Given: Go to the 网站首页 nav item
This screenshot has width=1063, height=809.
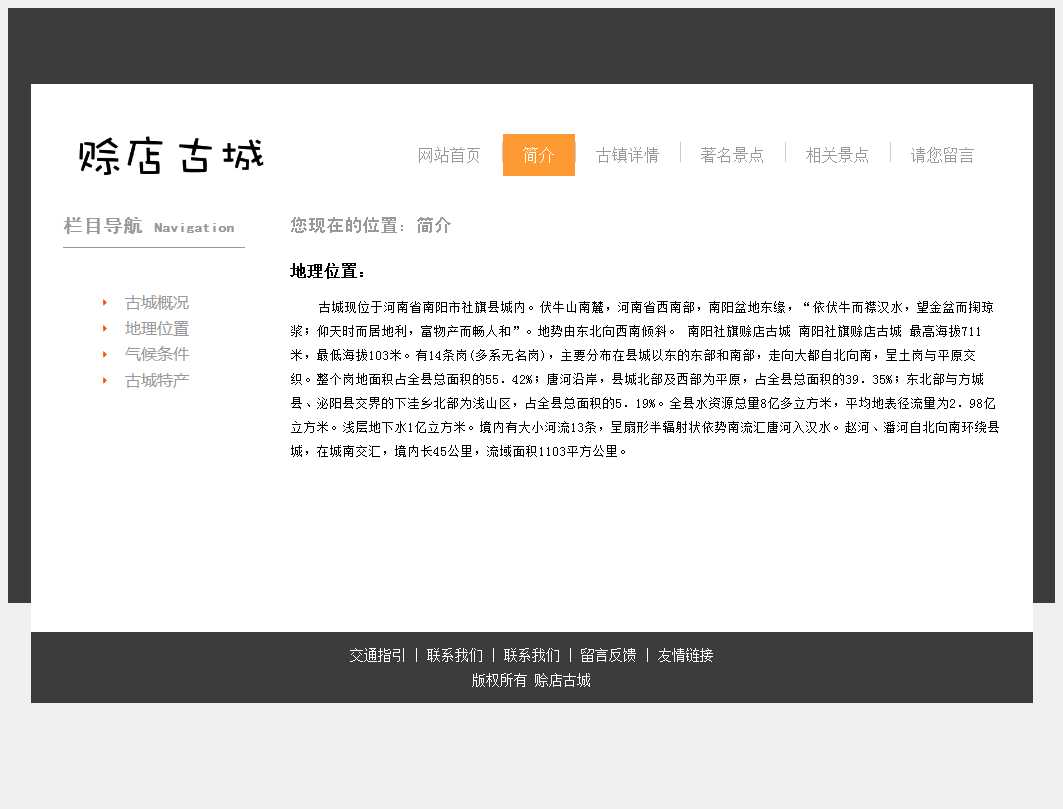Looking at the screenshot, I should [449, 155].
